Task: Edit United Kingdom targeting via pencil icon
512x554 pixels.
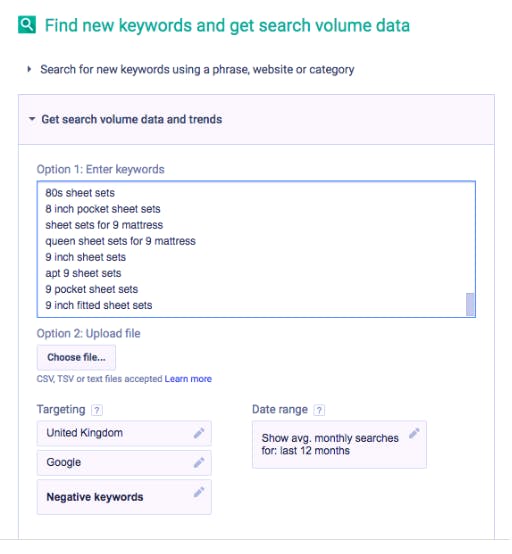Action: click(x=199, y=433)
